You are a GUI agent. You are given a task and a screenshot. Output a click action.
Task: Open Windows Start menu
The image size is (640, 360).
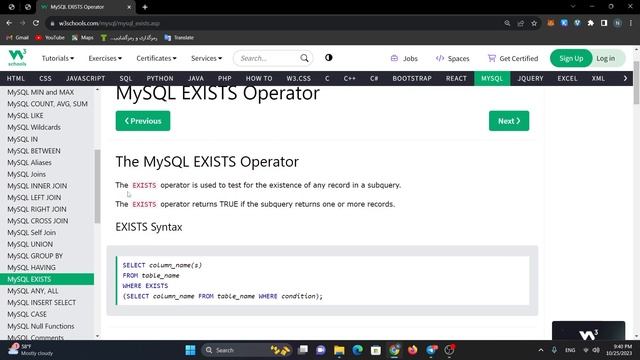point(190,350)
